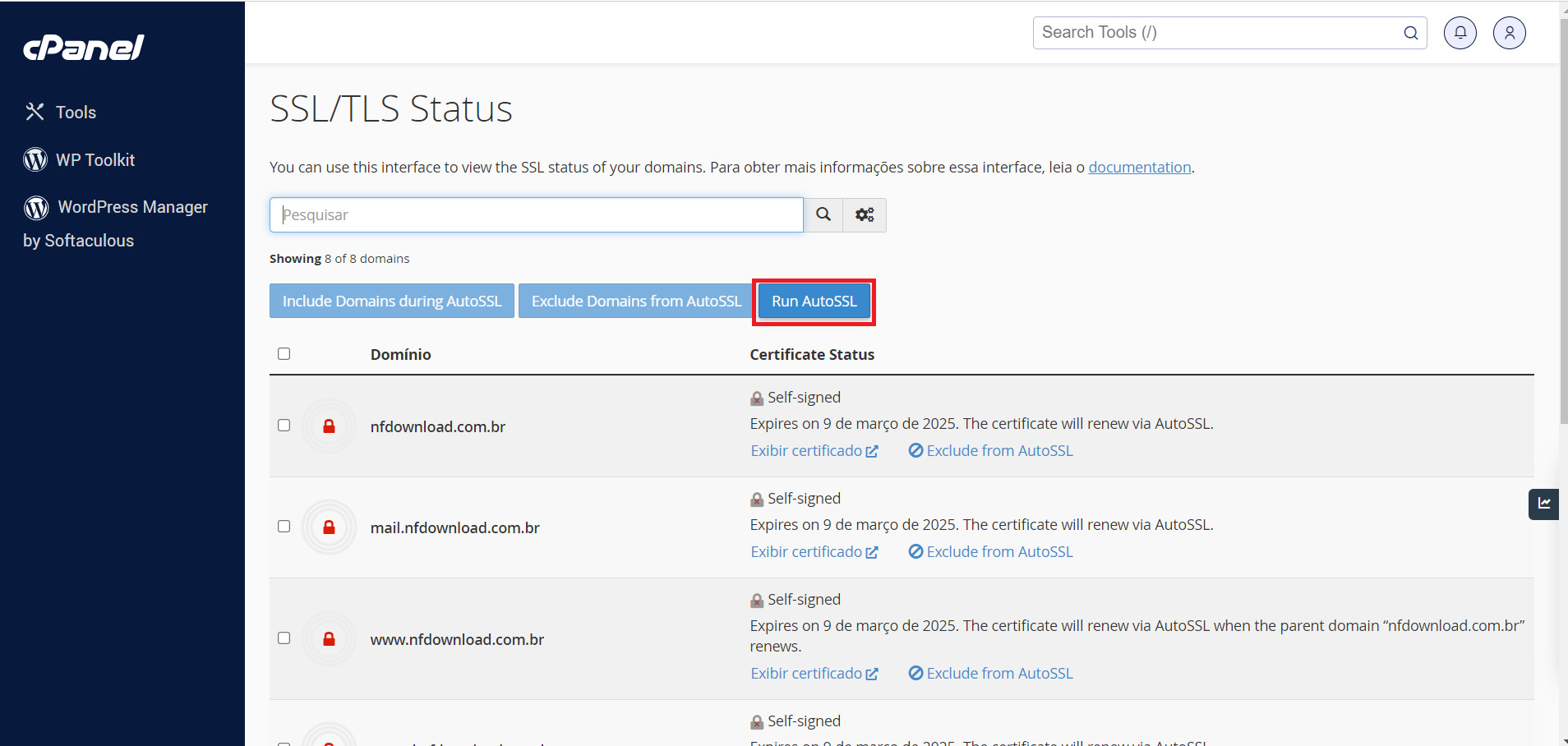Open the user account menu icon
The height and width of the screenshot is (746, 1568).
(x=1510, y=33)
